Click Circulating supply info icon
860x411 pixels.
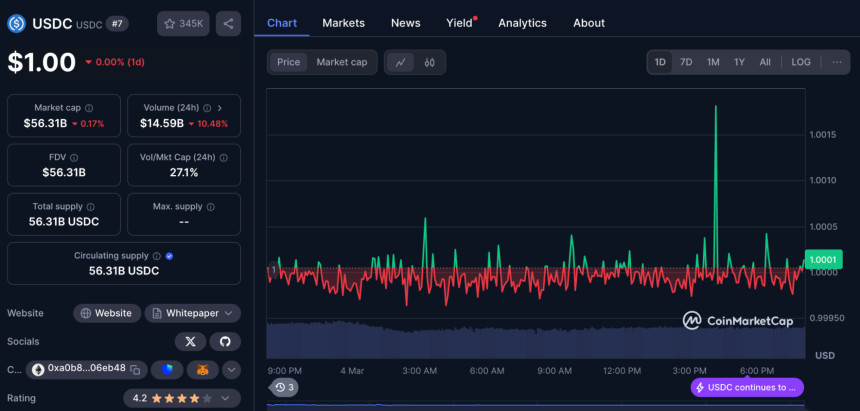click(157, 256)
